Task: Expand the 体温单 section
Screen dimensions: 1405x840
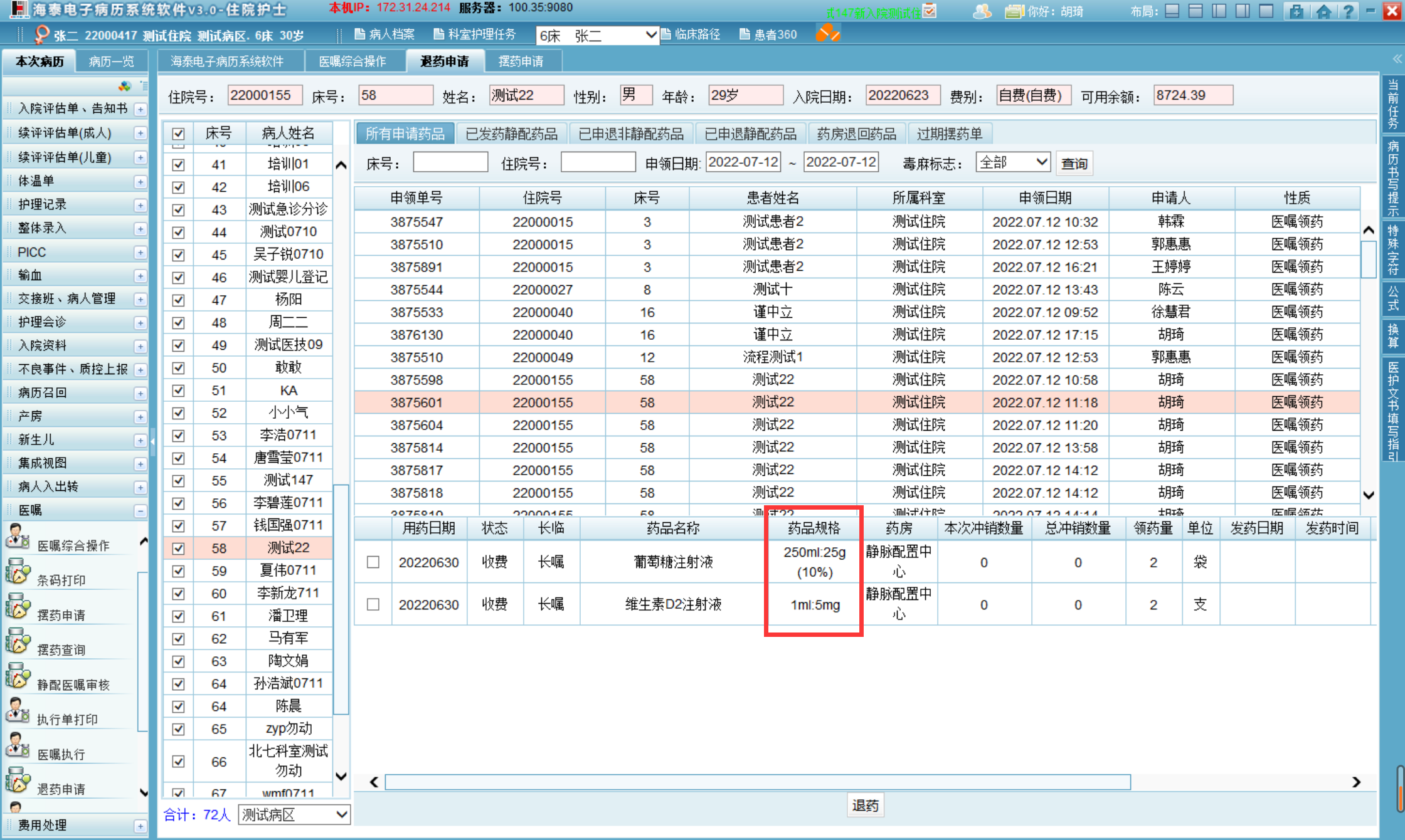Action: [x=140, y=182]
